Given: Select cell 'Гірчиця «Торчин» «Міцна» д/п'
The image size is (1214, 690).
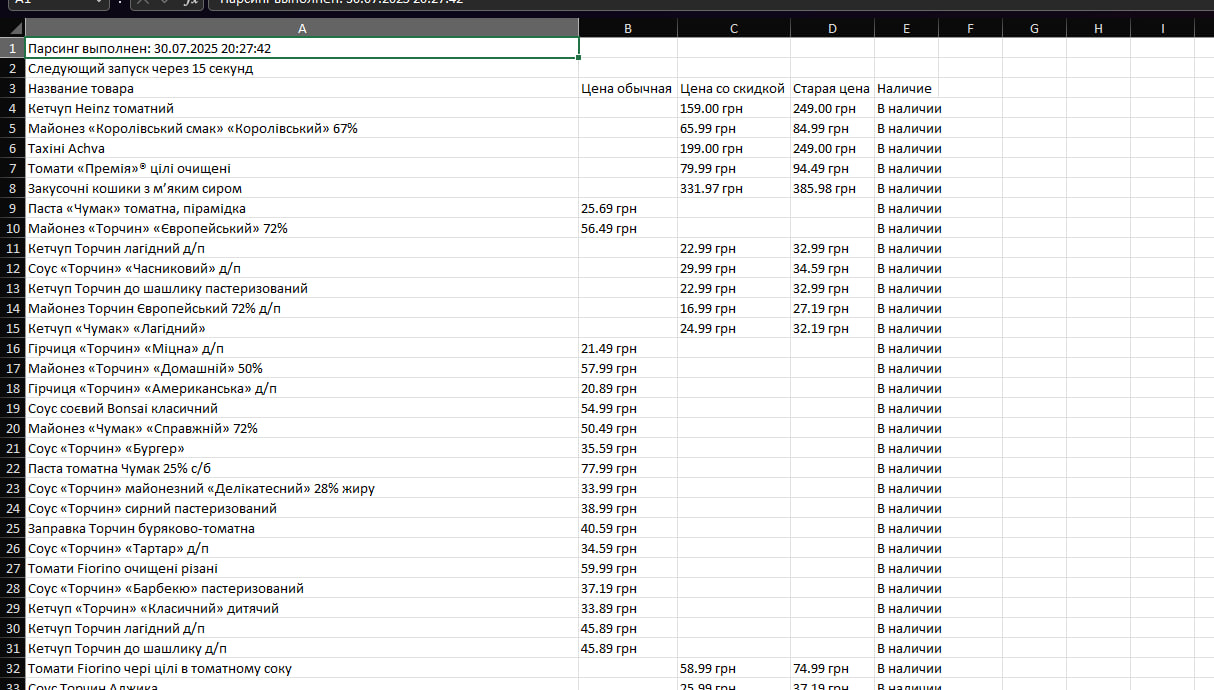Looking at the screenshot, I should 302,348.
